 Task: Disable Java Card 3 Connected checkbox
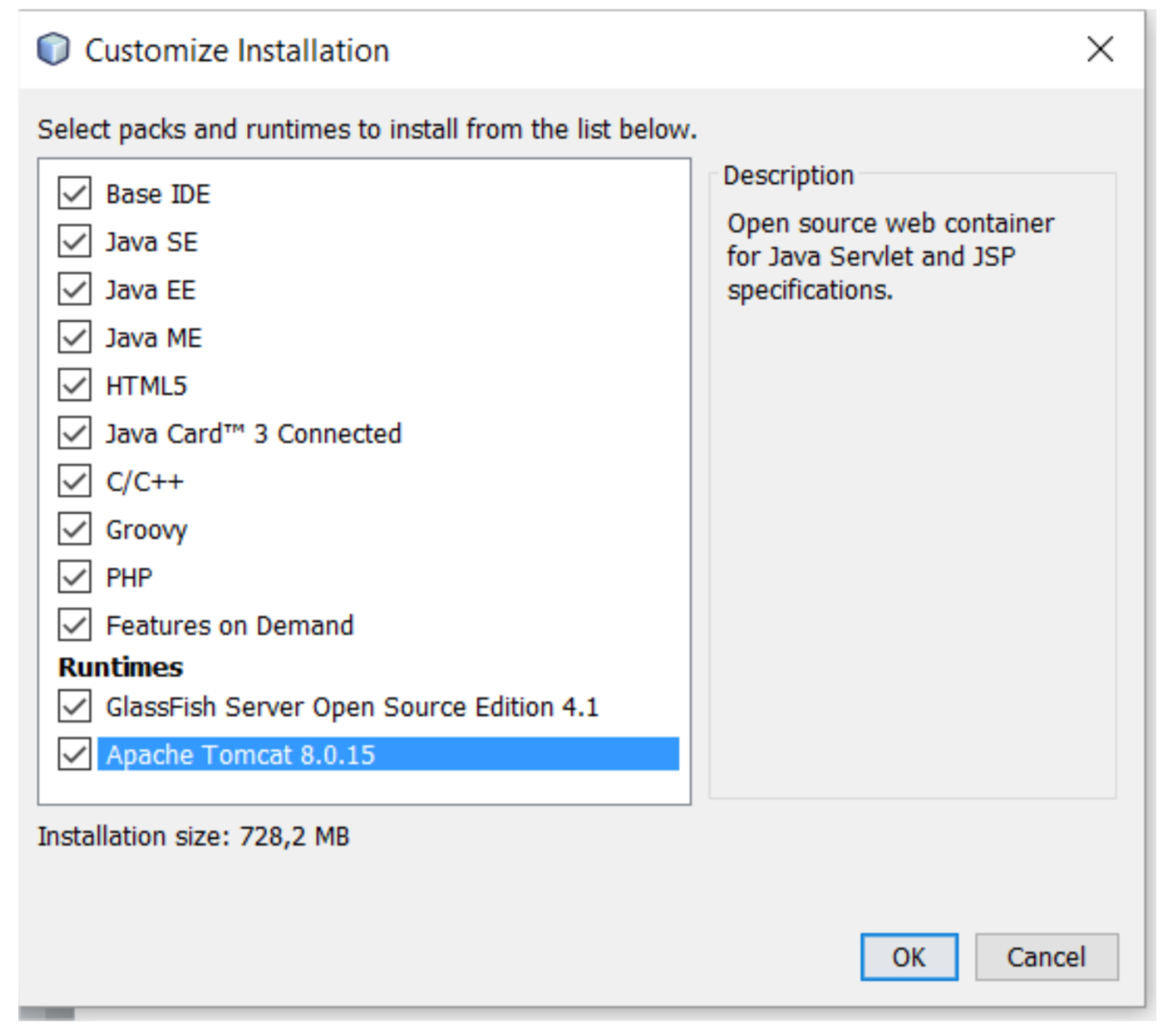(75, 433)
